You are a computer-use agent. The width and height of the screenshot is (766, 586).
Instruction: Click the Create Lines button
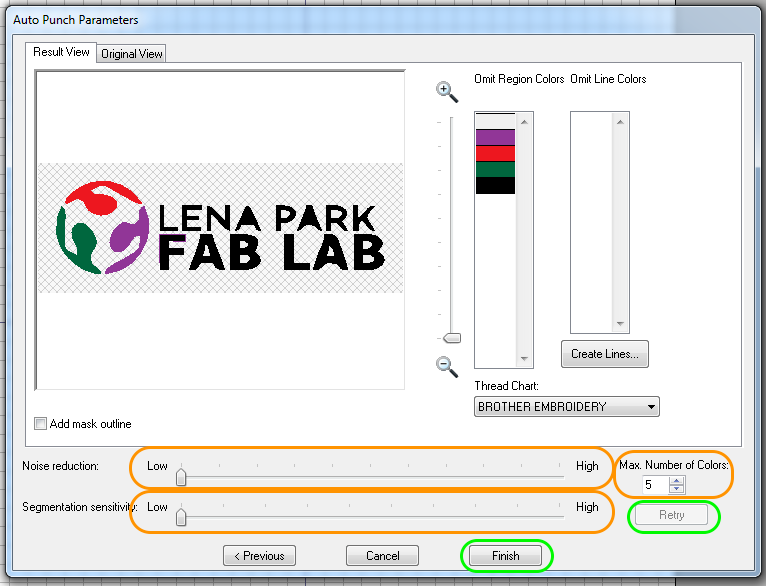(x=605, y=354)
